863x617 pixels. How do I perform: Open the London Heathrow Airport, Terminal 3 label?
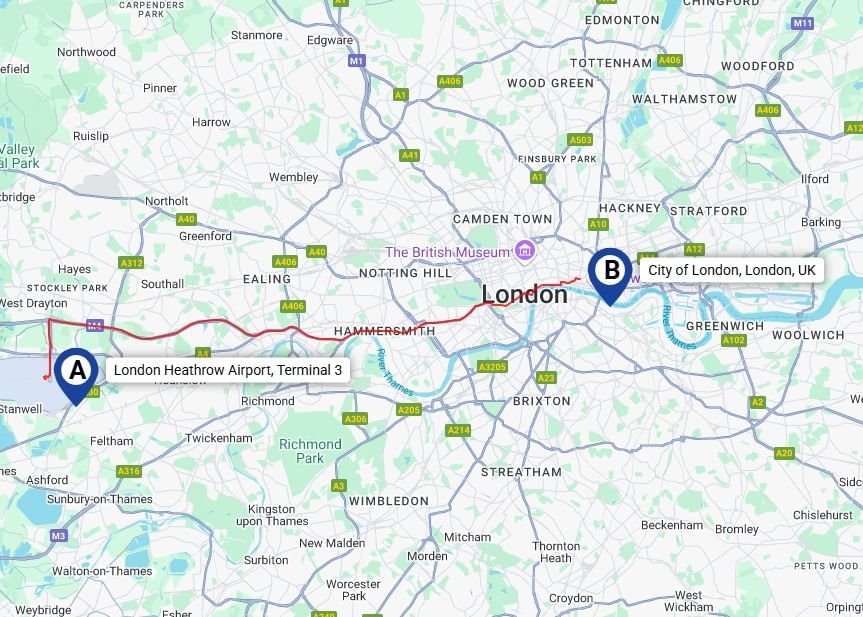tap(227, 370)
